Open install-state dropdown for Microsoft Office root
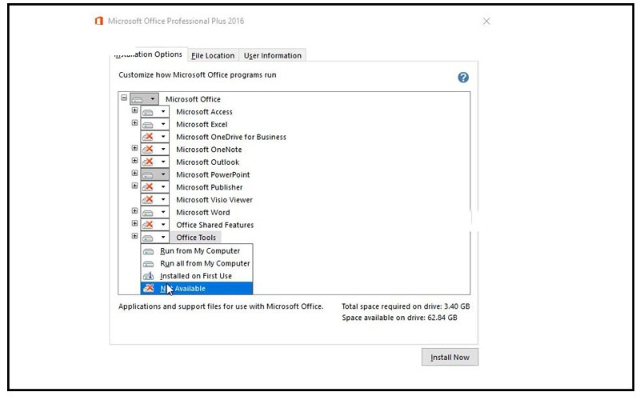The height and width of the screenshot is (400, 640). [144, 99]
